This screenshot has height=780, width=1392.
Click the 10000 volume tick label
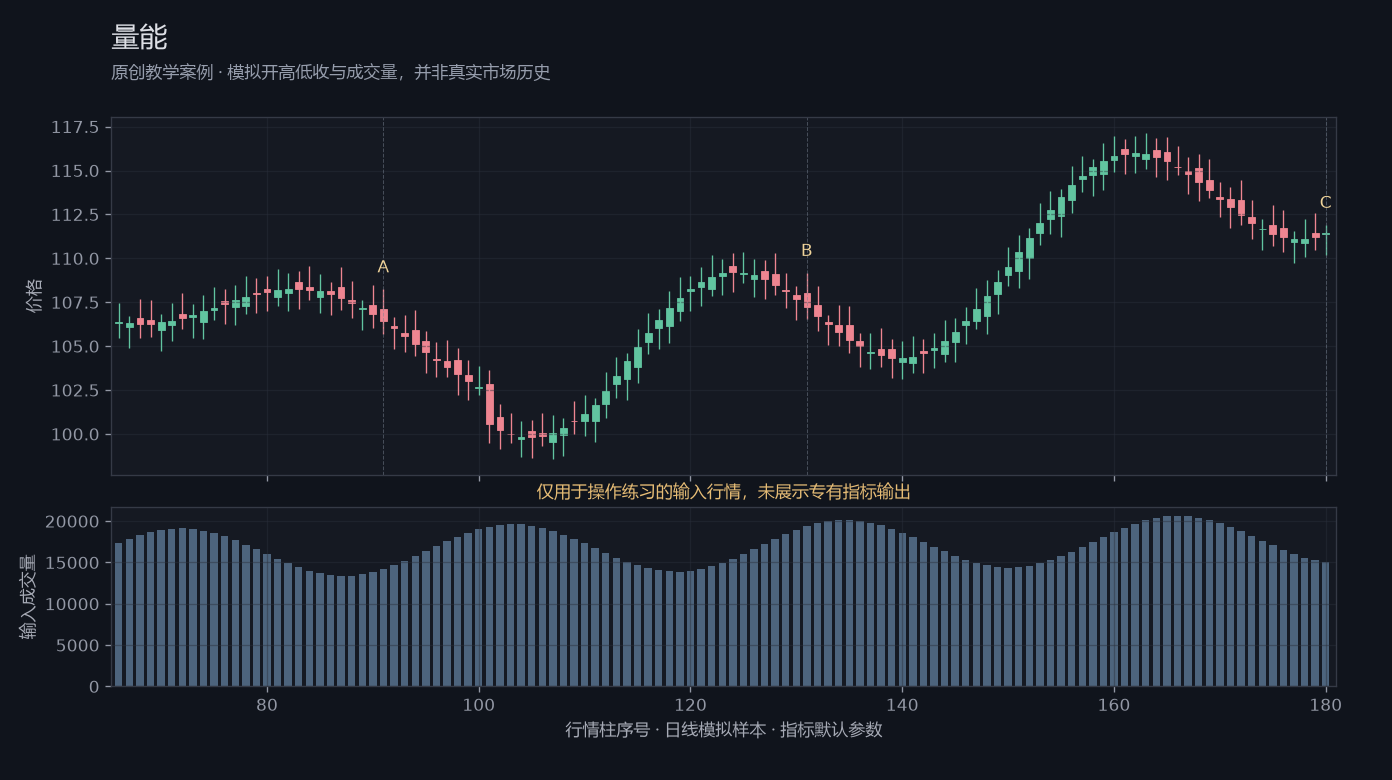click(73, 605)
